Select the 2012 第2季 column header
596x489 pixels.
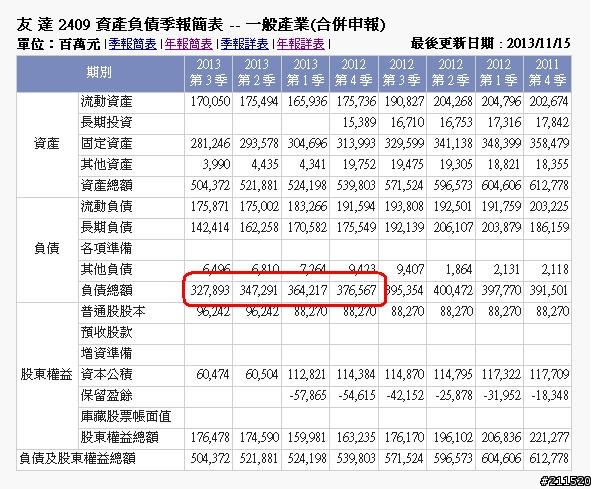coord(450,74)
